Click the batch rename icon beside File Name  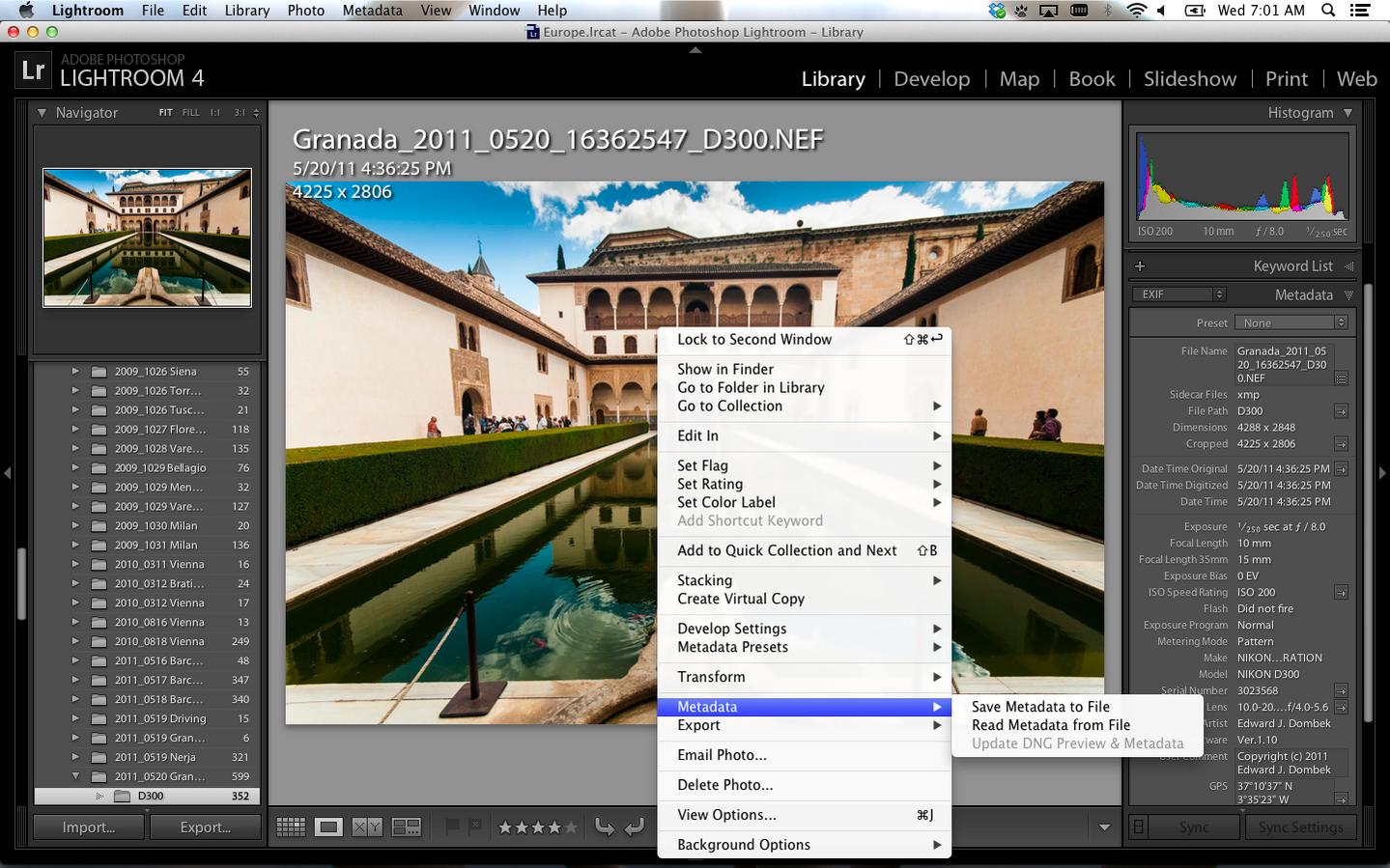pyautogui.click(x=1341, y=378)
